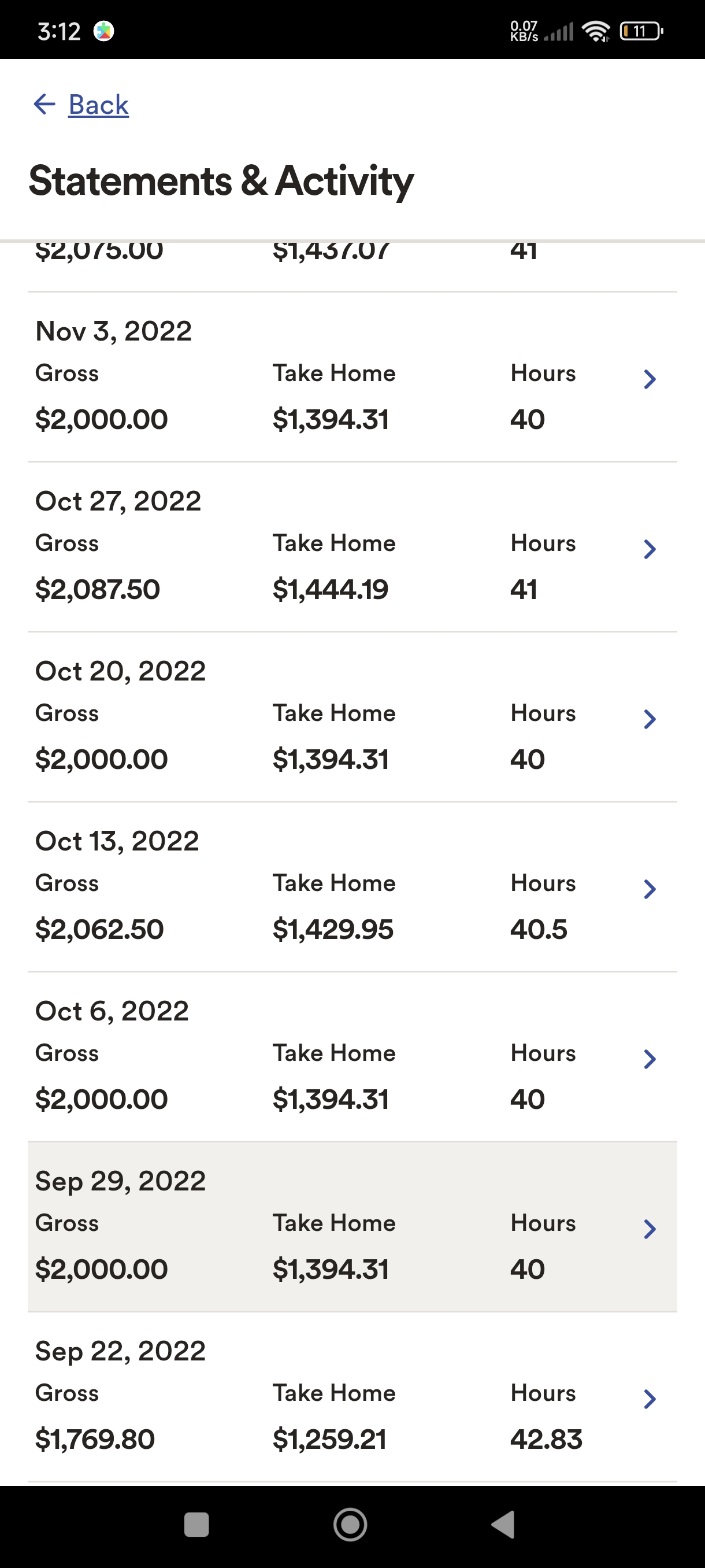
Task: Tap chevron for Oct 13, 2022 statement
Action: [650, 889]
